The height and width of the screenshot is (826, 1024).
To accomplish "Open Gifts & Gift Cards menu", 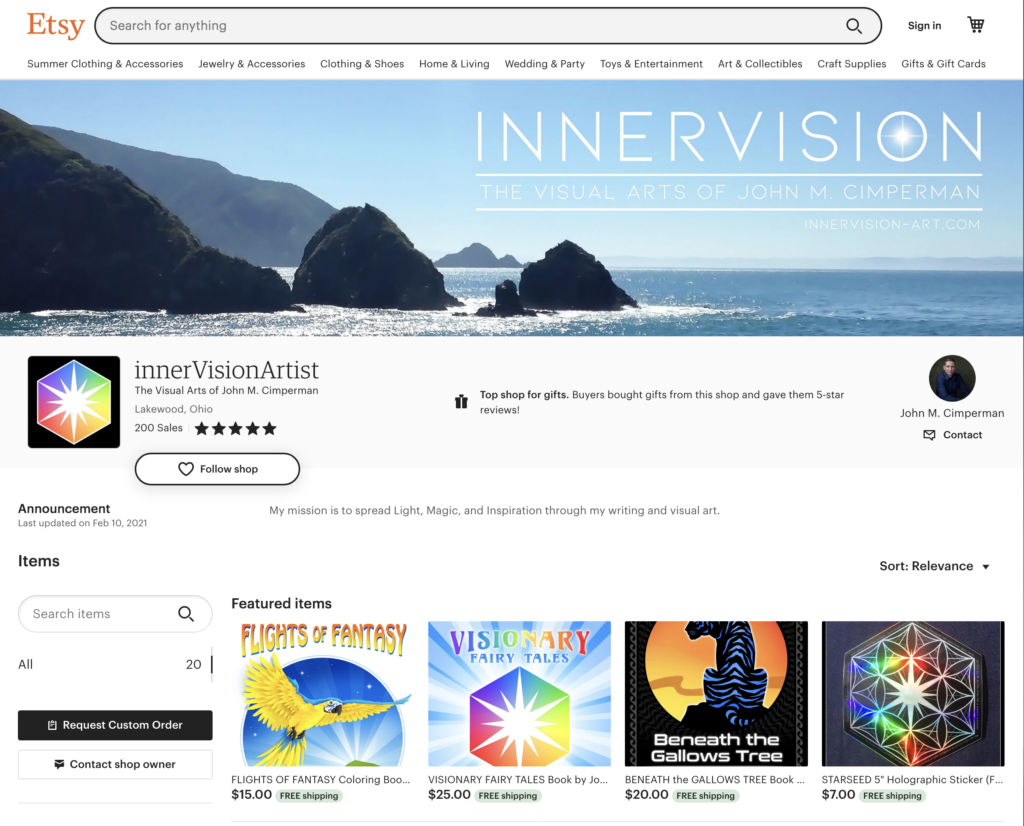I will point(943,64).
